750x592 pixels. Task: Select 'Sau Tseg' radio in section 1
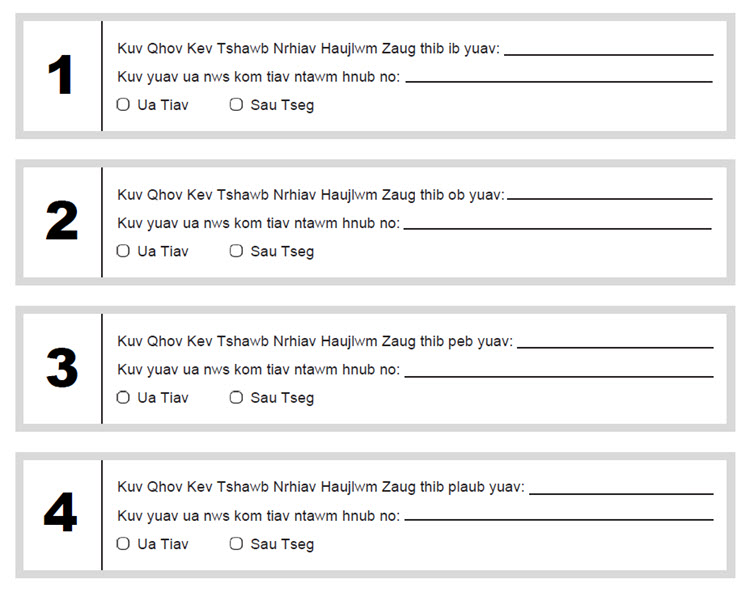[236, 105]
